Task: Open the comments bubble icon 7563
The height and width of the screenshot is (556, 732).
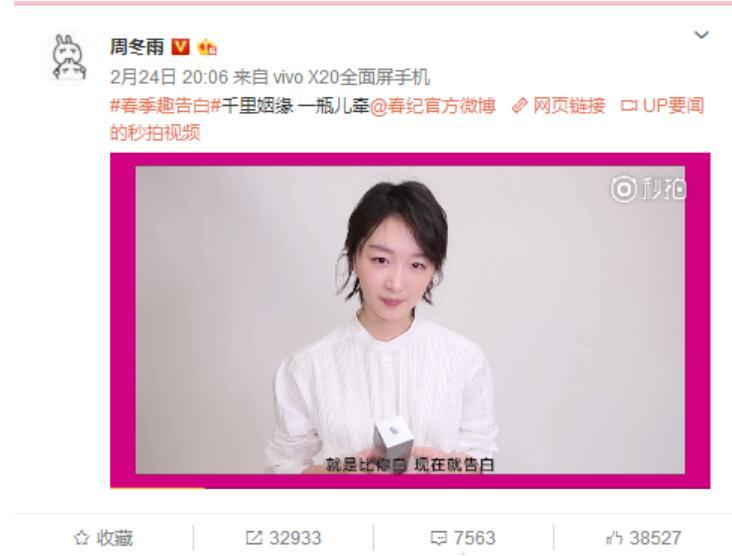Action: 438,538
